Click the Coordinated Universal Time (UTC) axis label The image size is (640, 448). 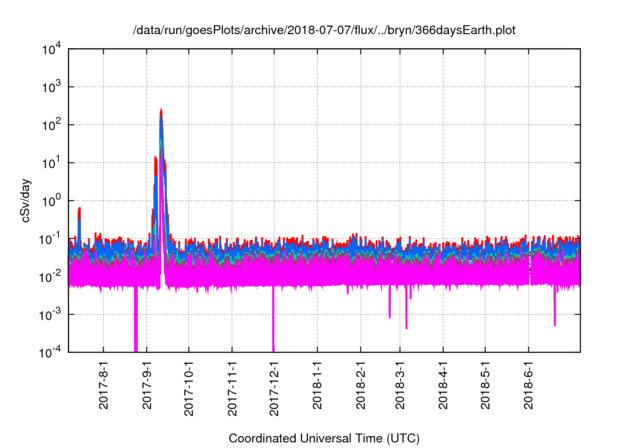click(324, 438)
